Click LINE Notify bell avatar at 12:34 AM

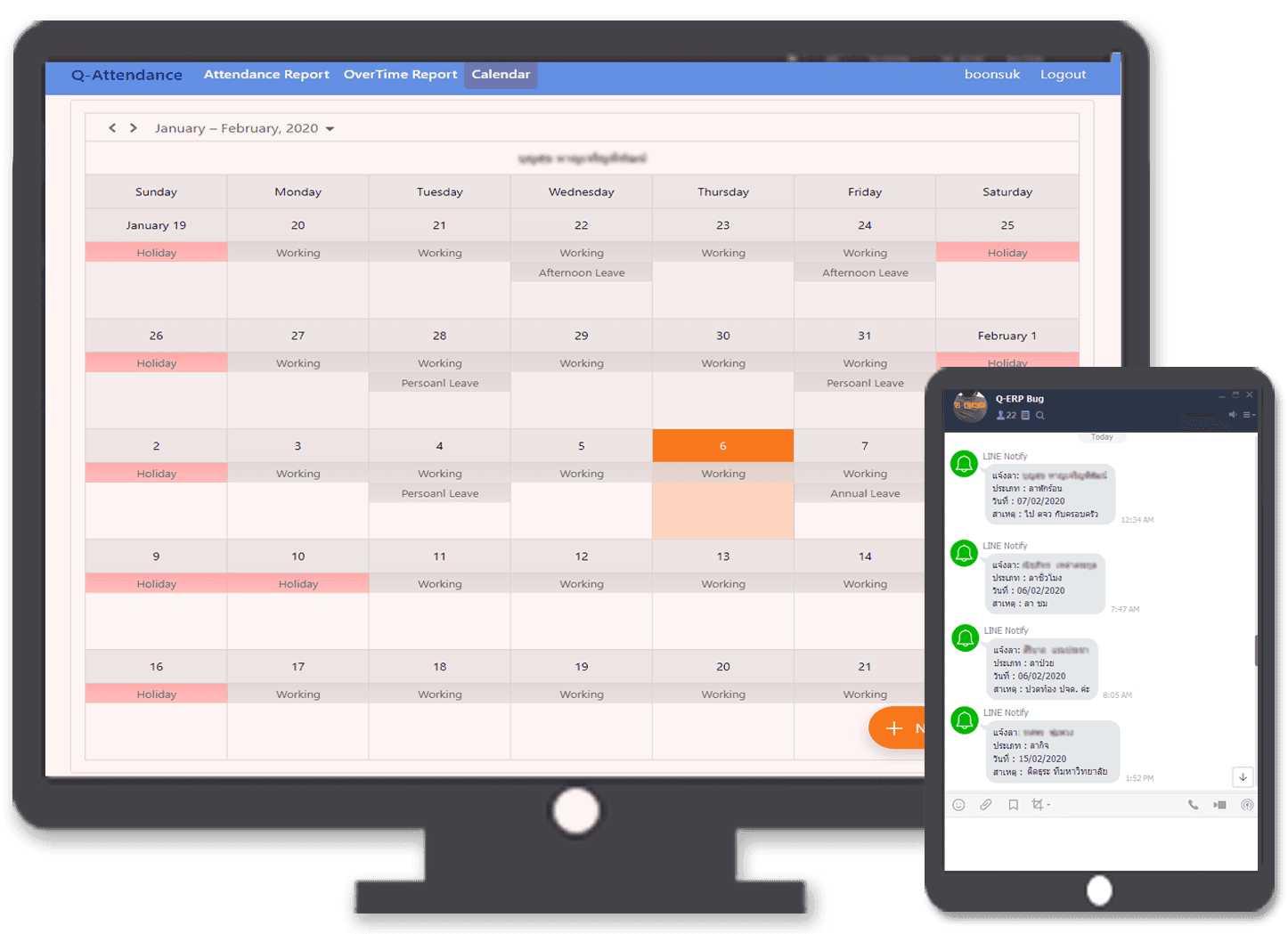[x=965, y=464]
